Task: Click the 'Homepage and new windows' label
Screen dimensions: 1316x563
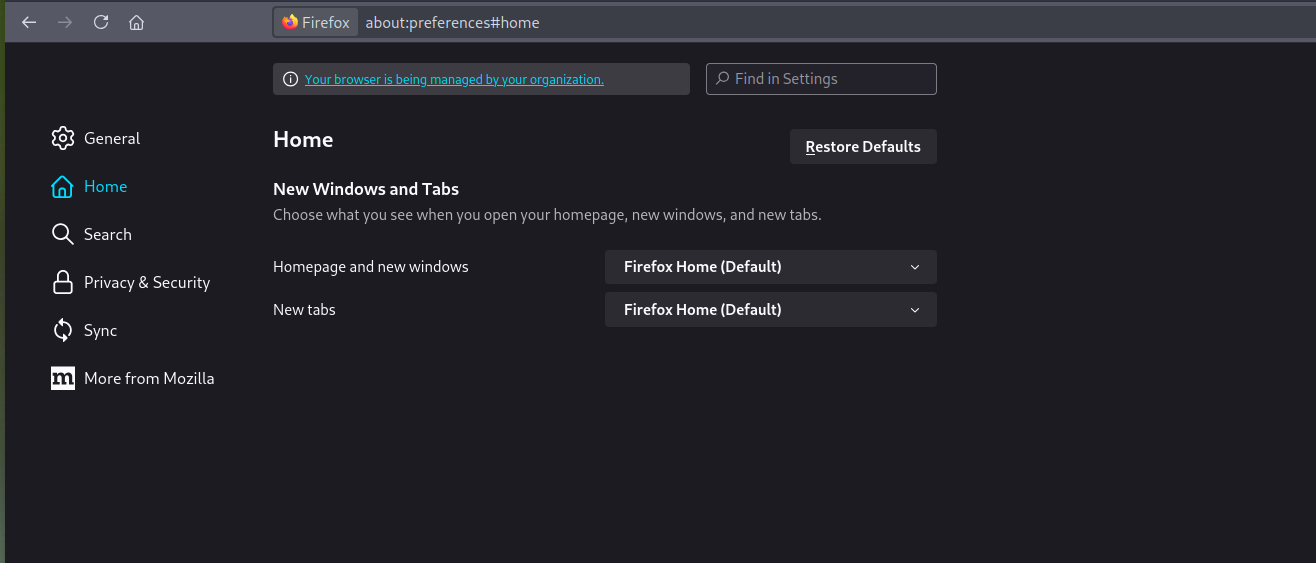Action: [371, 267]
